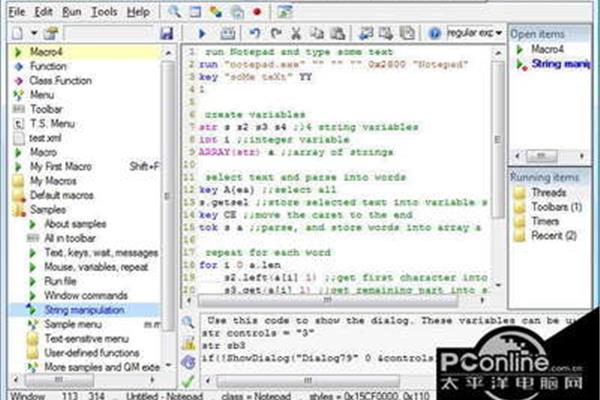Click String manip entry under Open items

pyautogui.click(x=561, y=64)
